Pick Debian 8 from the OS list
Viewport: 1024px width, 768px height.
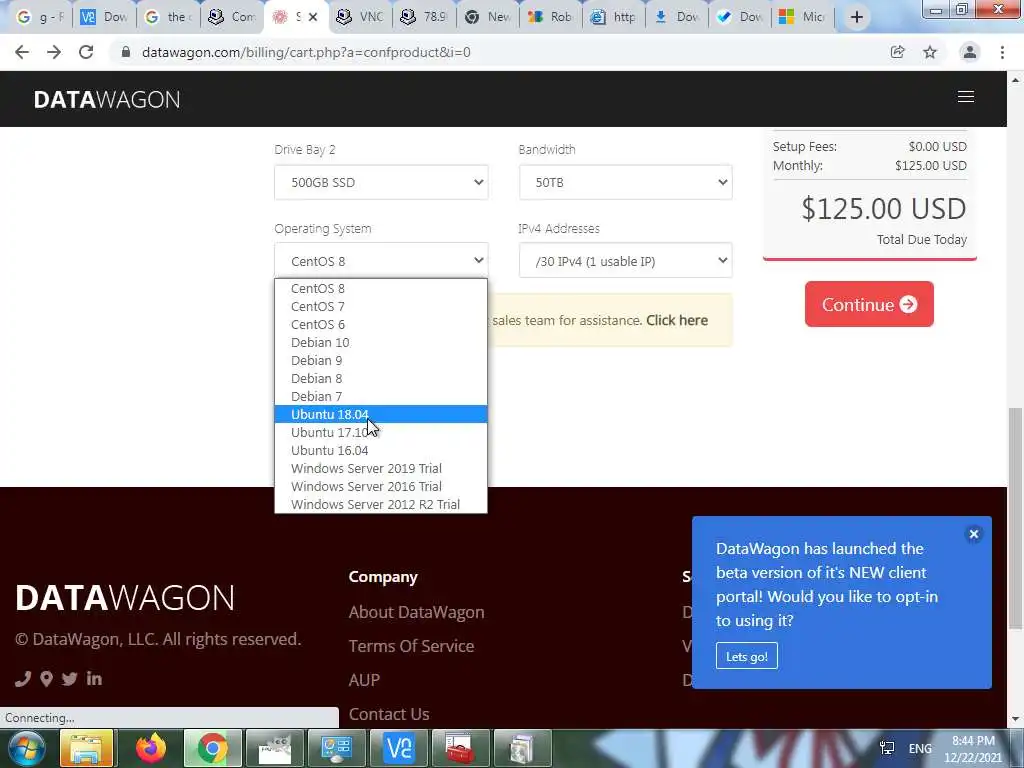tap(381, 378)
